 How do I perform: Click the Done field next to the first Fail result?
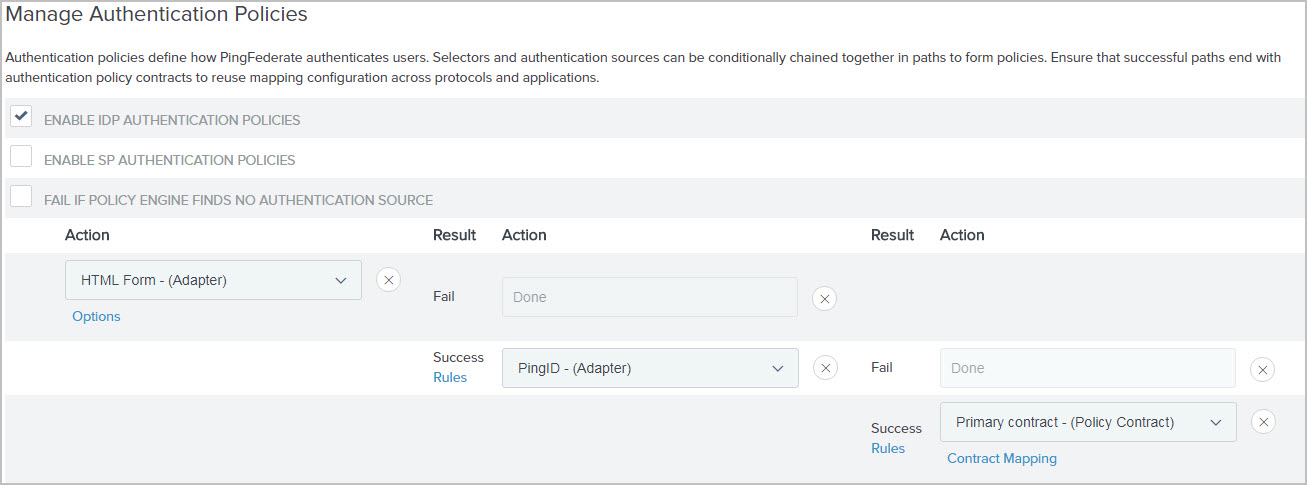(650, 297)
